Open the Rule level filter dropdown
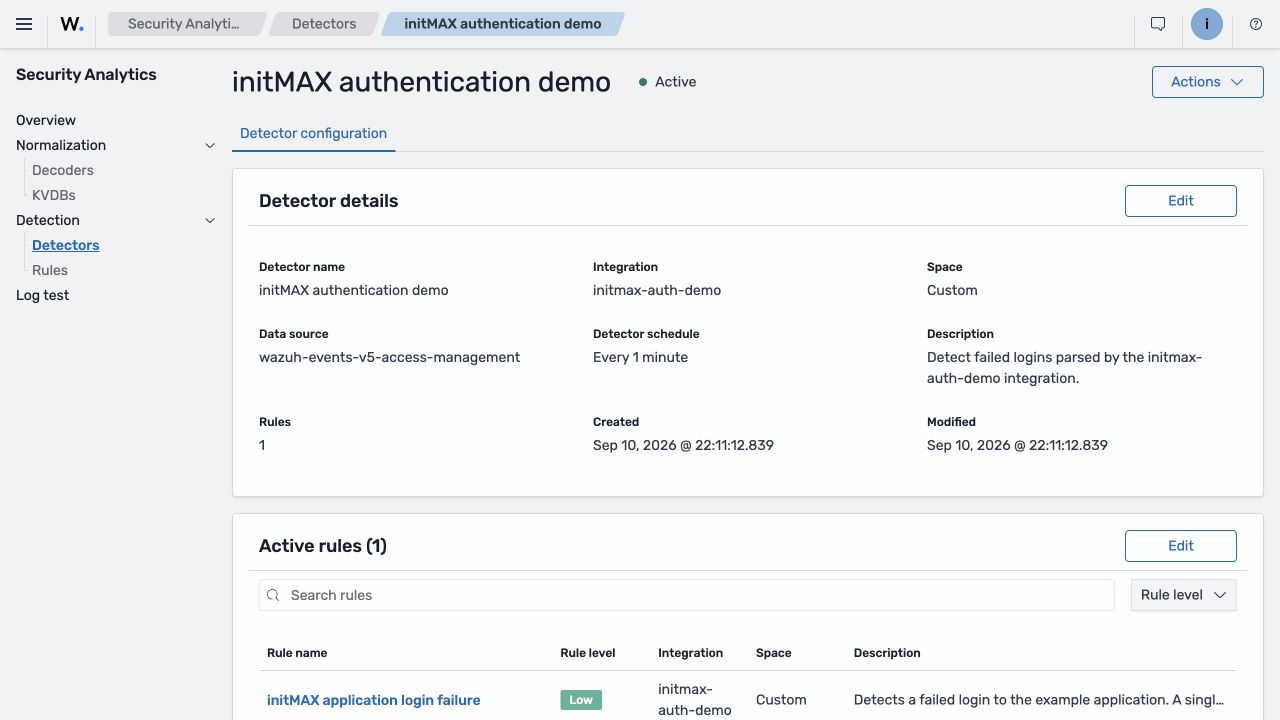This screenshot has height=720, width=1280. (x=1183, y=595)
